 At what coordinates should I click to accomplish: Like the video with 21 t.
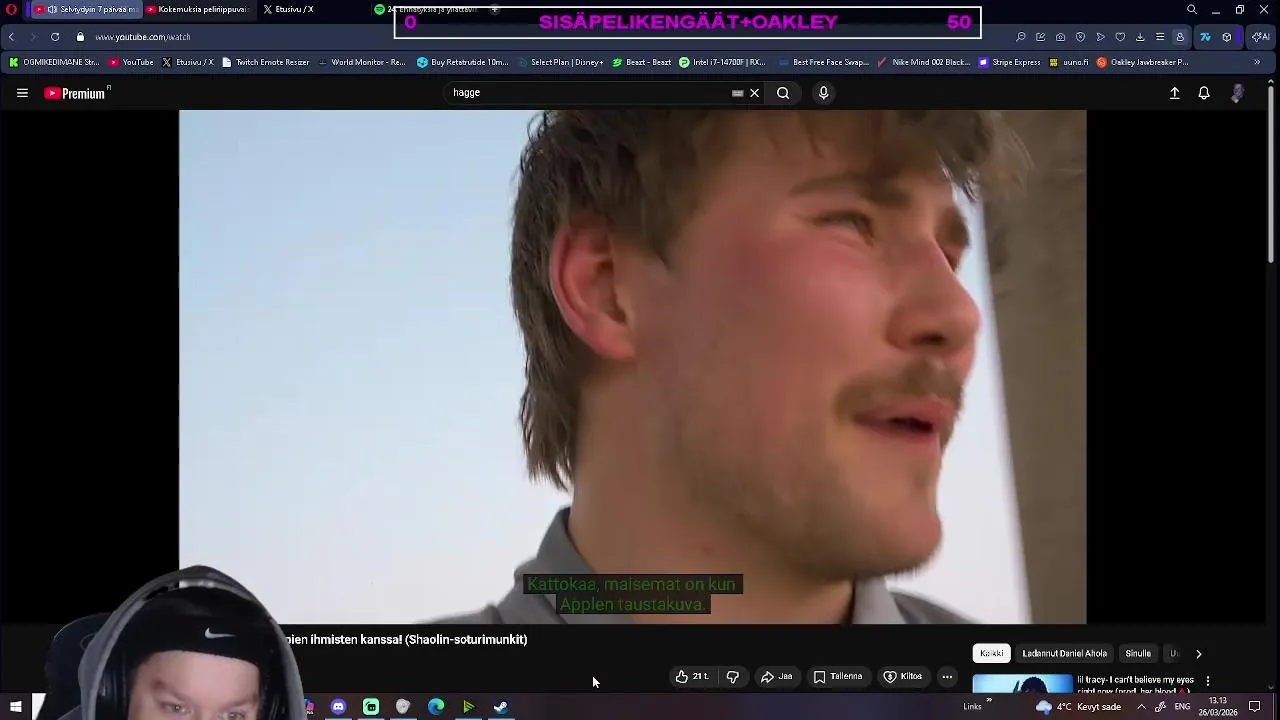coord(692,677)
